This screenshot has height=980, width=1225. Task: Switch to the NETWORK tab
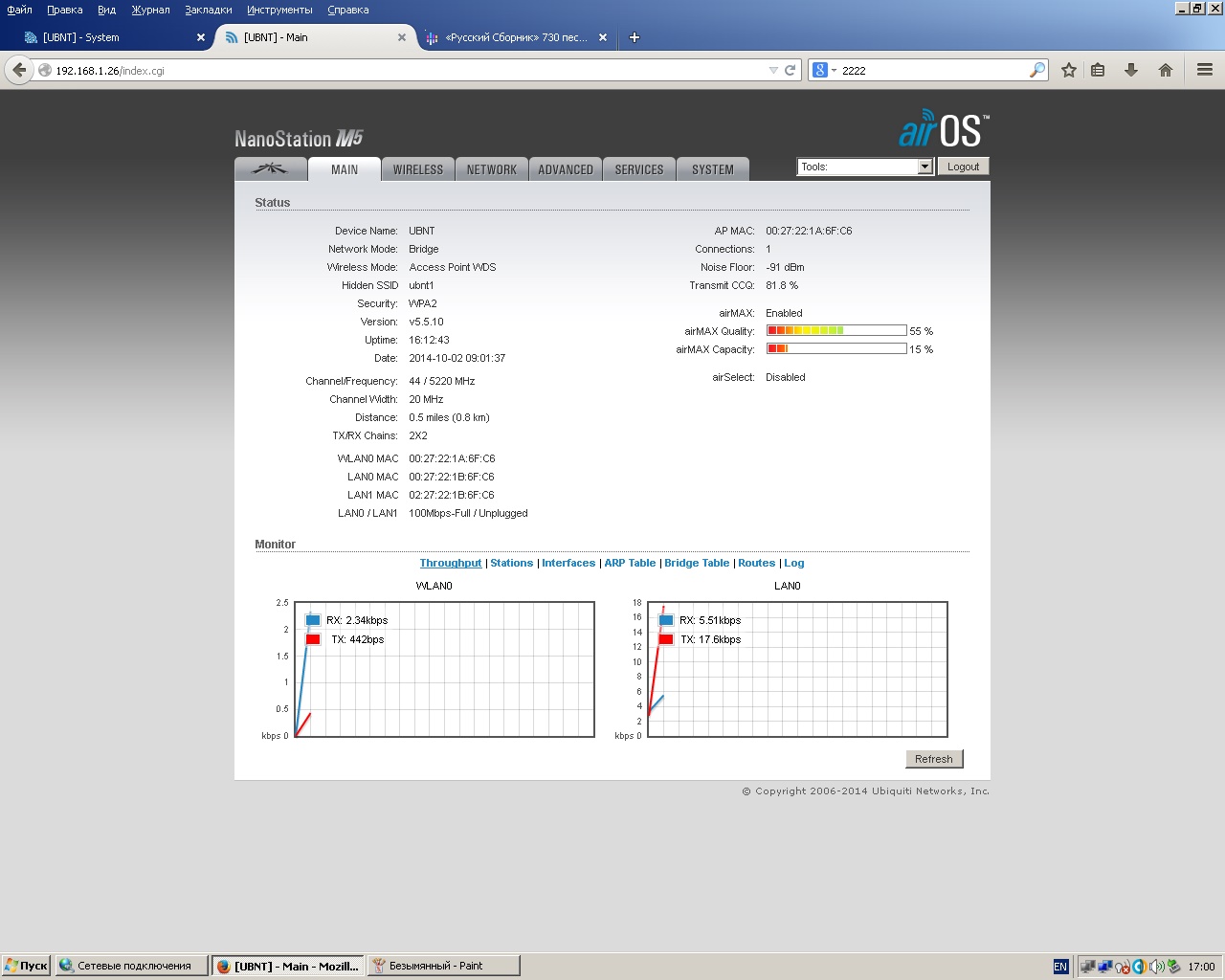492,169
